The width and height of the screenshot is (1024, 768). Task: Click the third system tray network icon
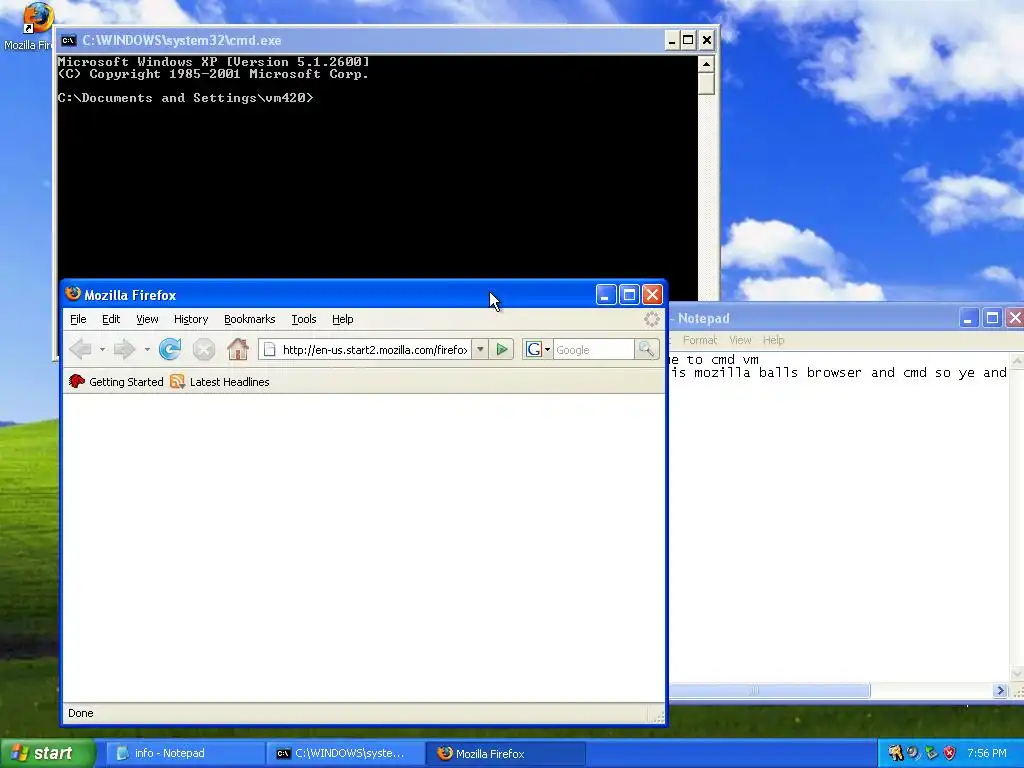point(931,754)
